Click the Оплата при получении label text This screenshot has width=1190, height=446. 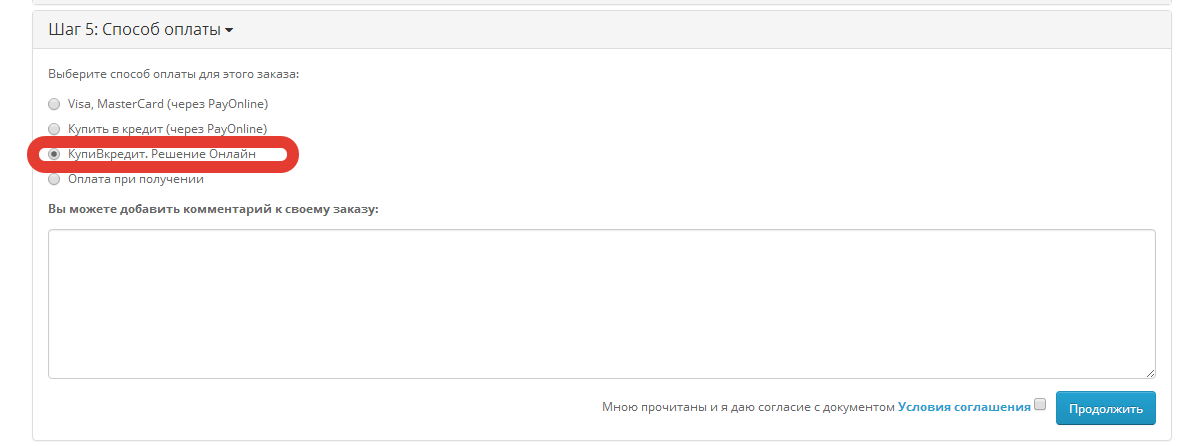point(136,180)
